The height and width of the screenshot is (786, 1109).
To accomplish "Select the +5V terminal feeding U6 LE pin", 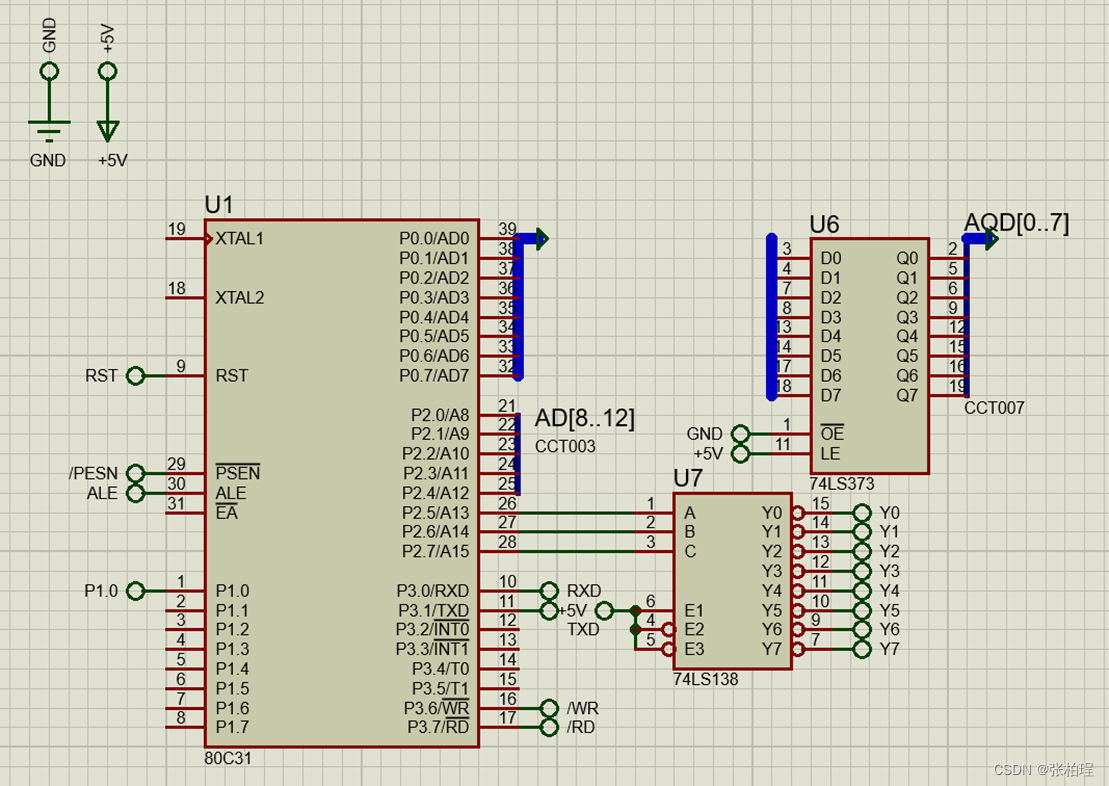I will tap(740, 453).
